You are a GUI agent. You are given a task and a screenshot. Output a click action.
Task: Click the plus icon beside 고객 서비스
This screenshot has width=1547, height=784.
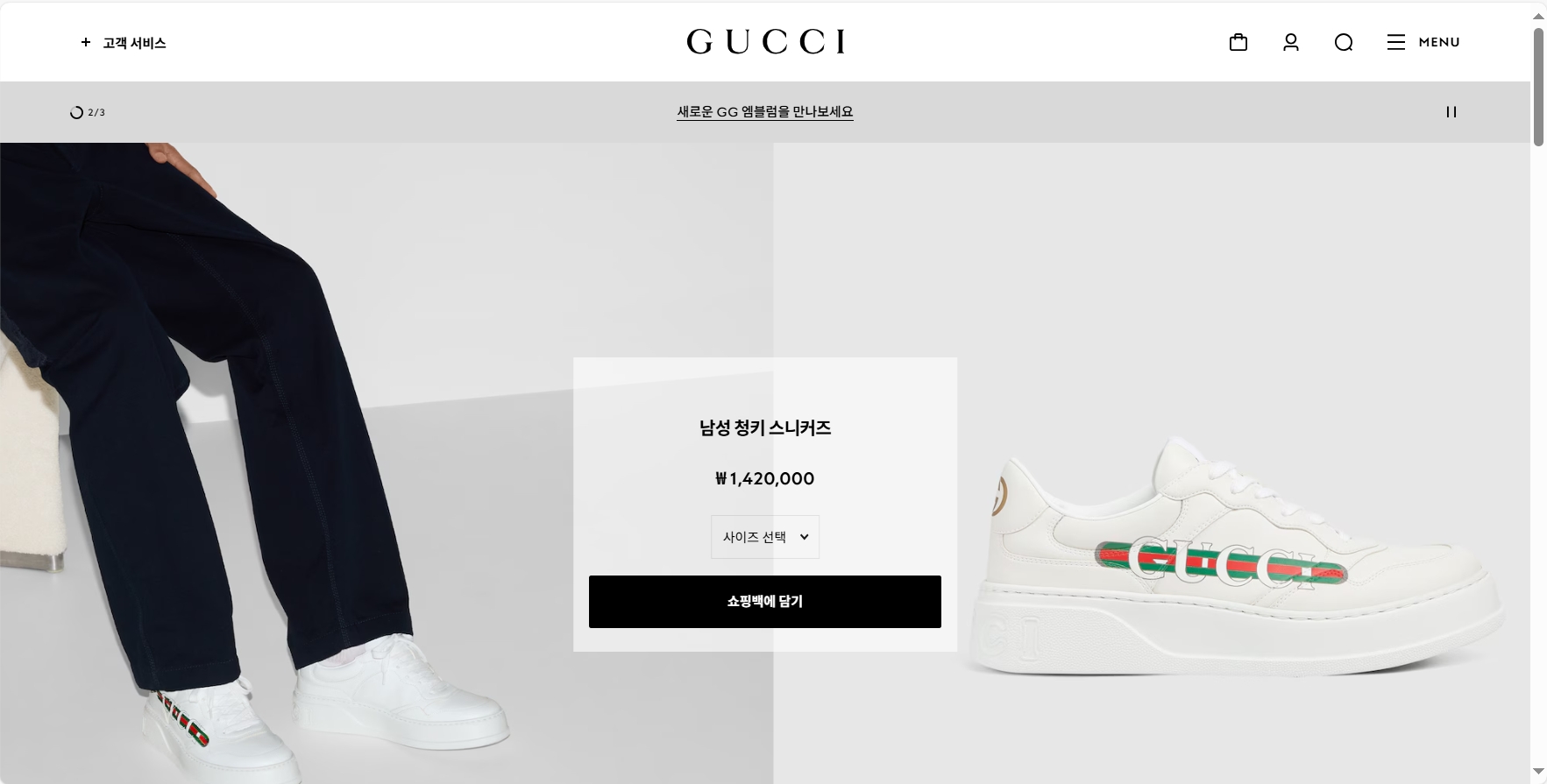86,42
